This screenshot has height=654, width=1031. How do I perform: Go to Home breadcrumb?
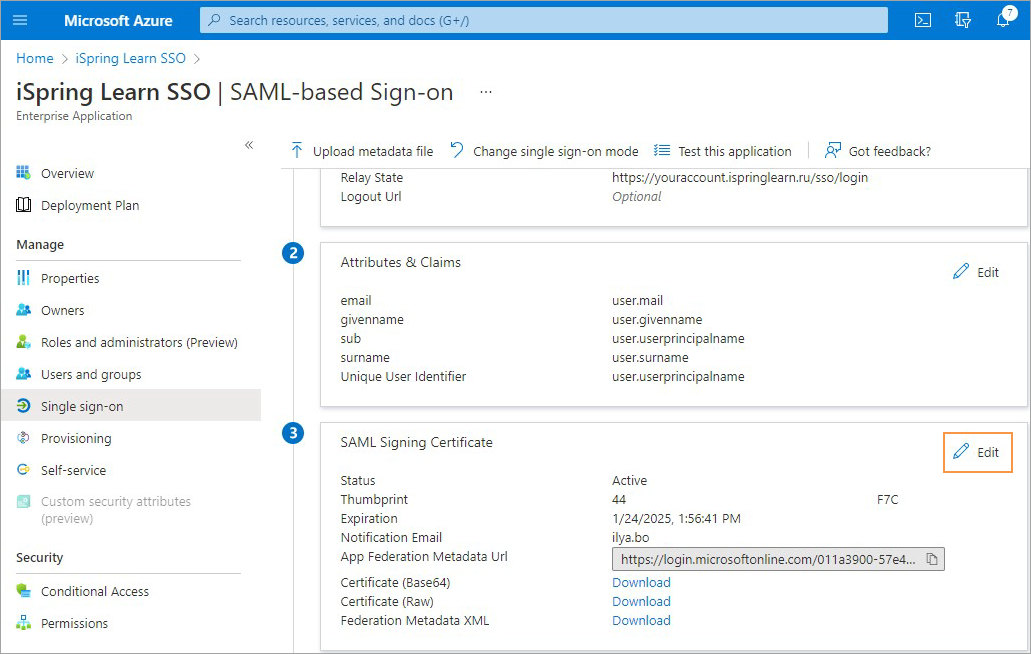[x=35, y=58]
